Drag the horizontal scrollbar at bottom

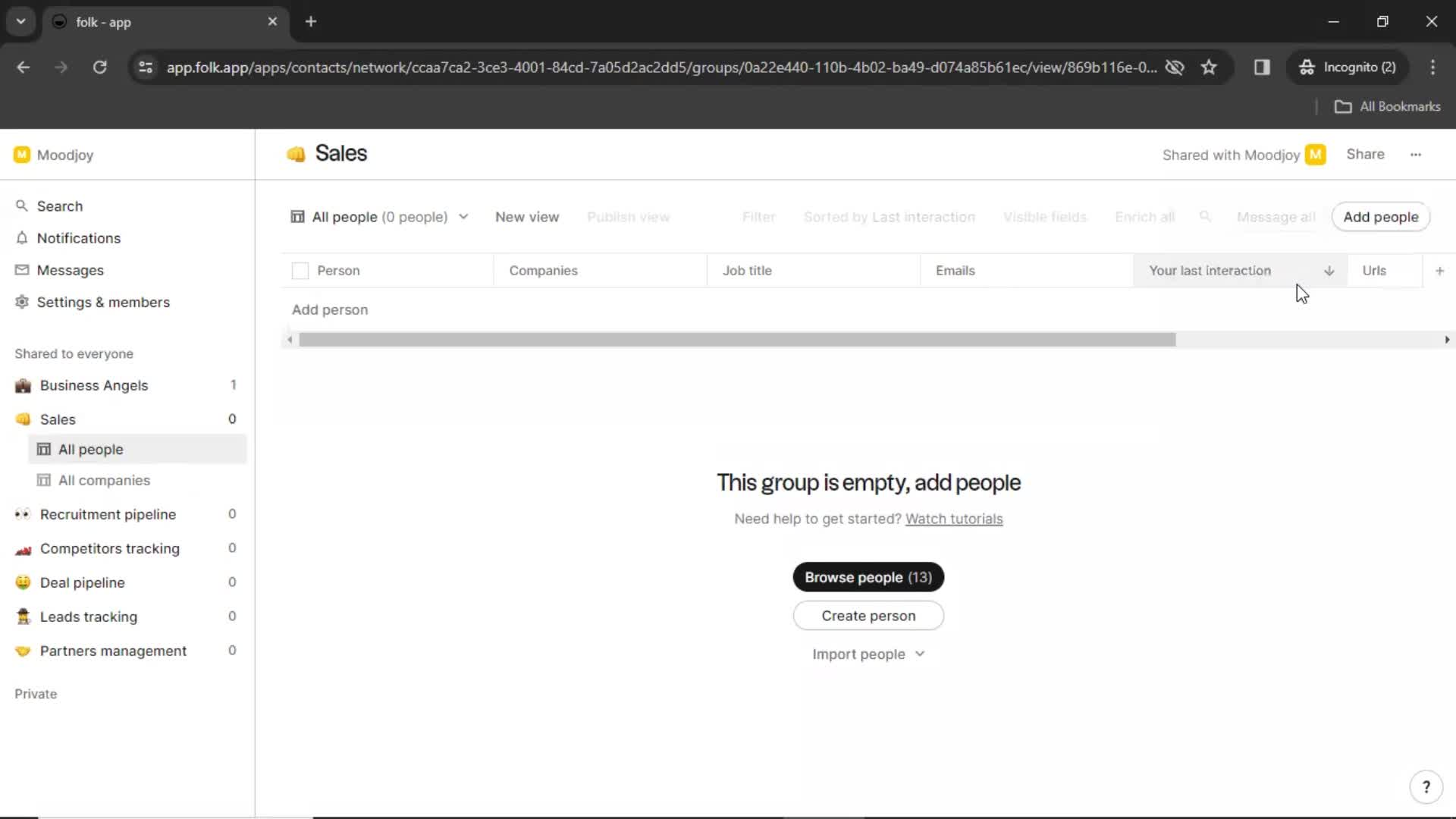(736, 340)
